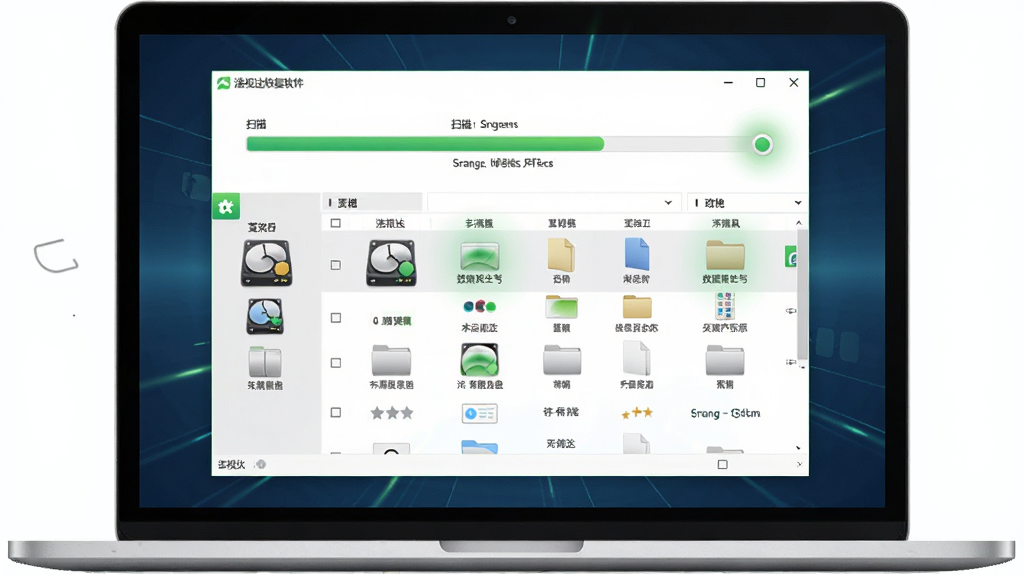Click the small gear in the status bar
Image resolution: width=1024 pixels, height=576 pixels.
[x=261, y=464]
